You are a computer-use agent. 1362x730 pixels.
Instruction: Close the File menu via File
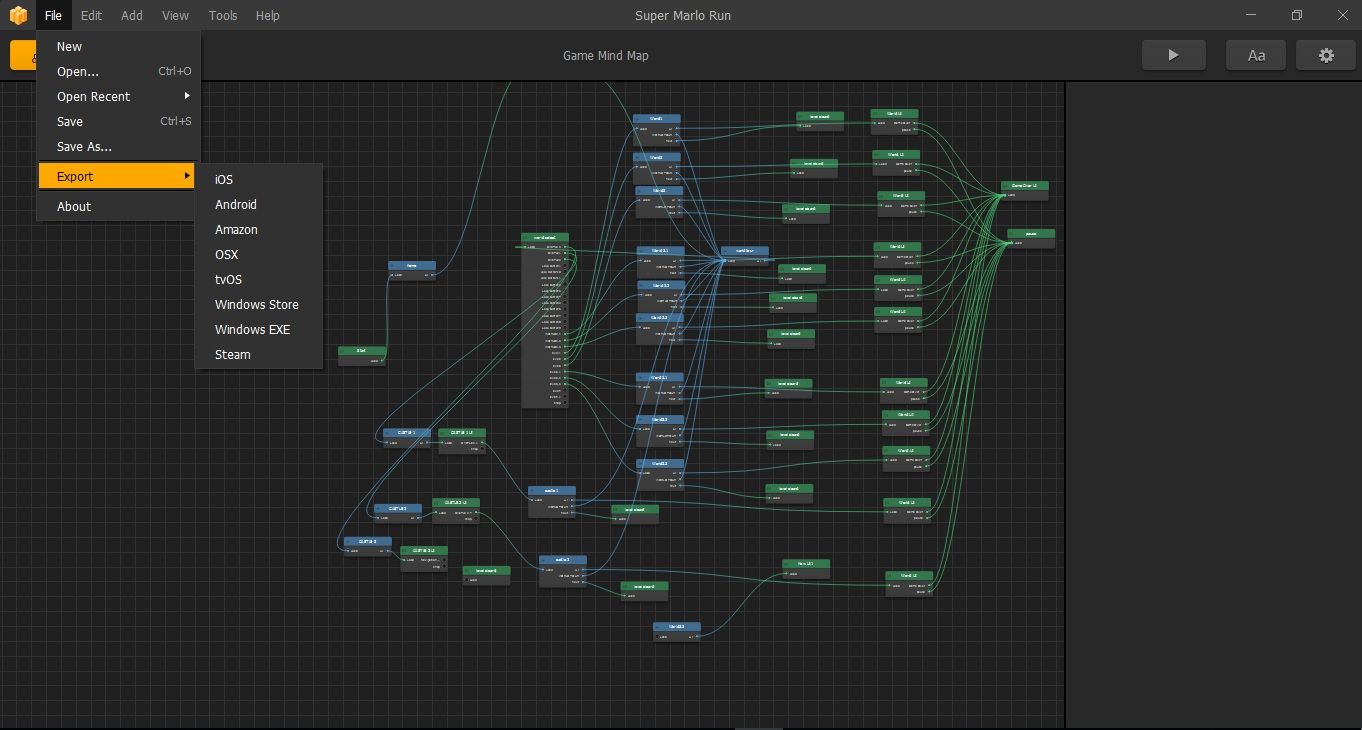(x=53, y=15)
